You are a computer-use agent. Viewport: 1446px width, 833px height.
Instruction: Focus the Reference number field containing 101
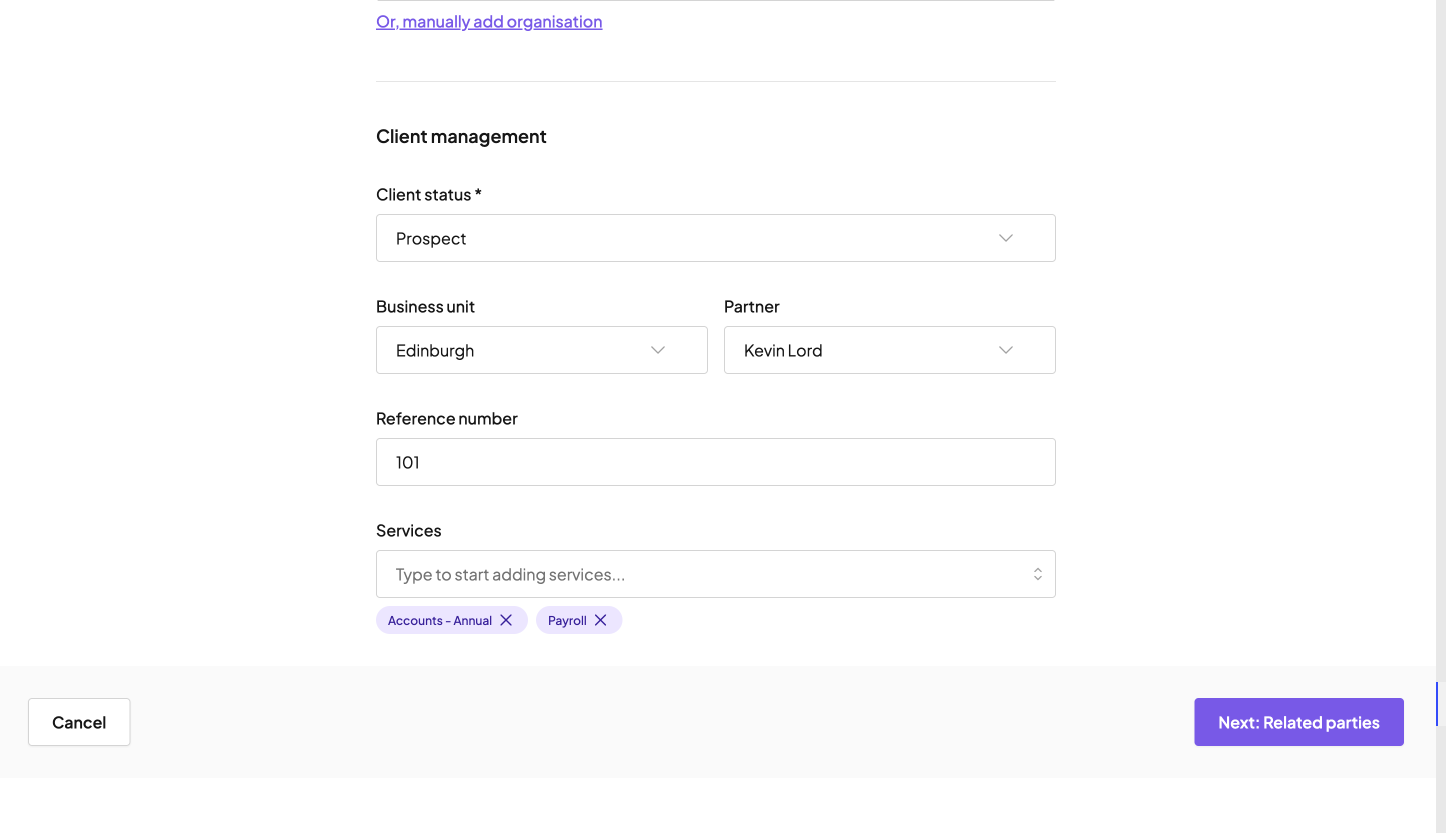tap(715, 462)
